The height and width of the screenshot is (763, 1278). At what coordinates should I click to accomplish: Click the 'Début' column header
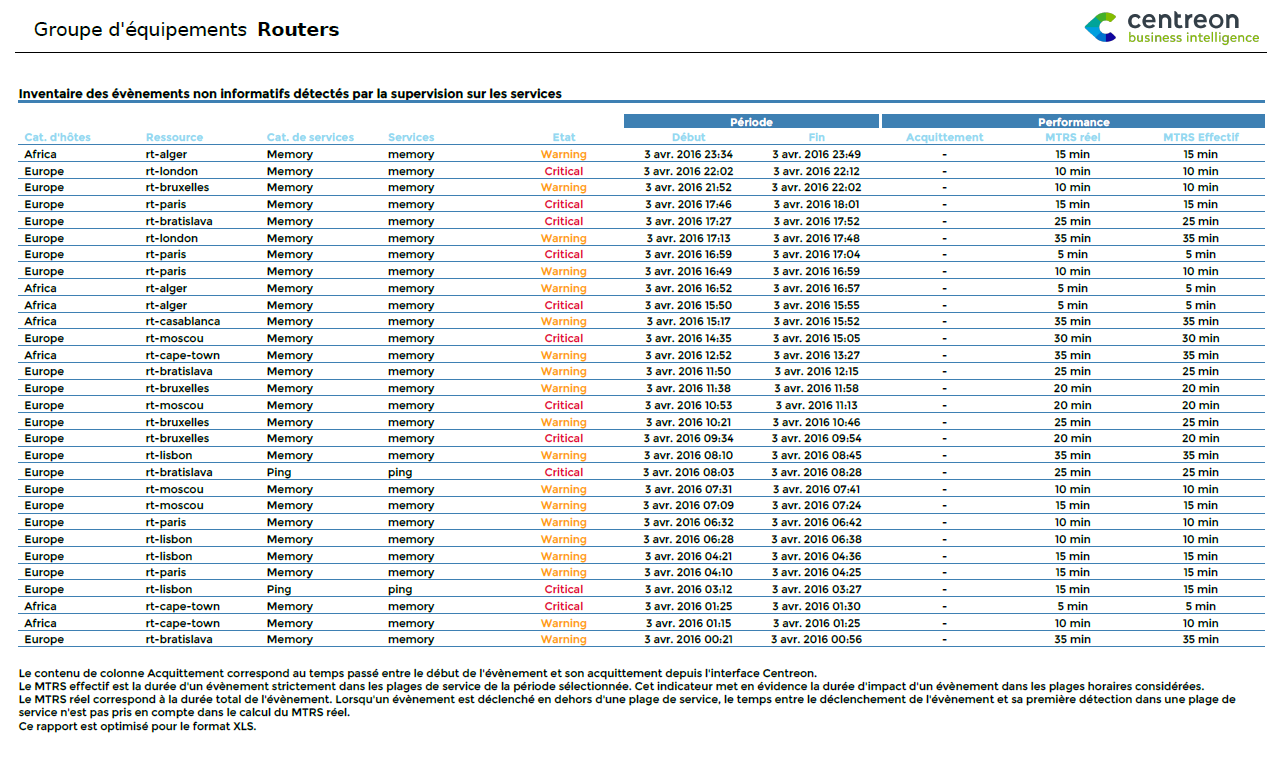pyautogui.click(x=688, y=137)
